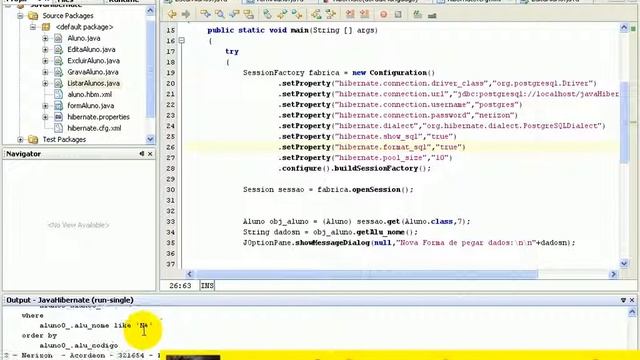Select the Source Packages folder

click(68, 16)
